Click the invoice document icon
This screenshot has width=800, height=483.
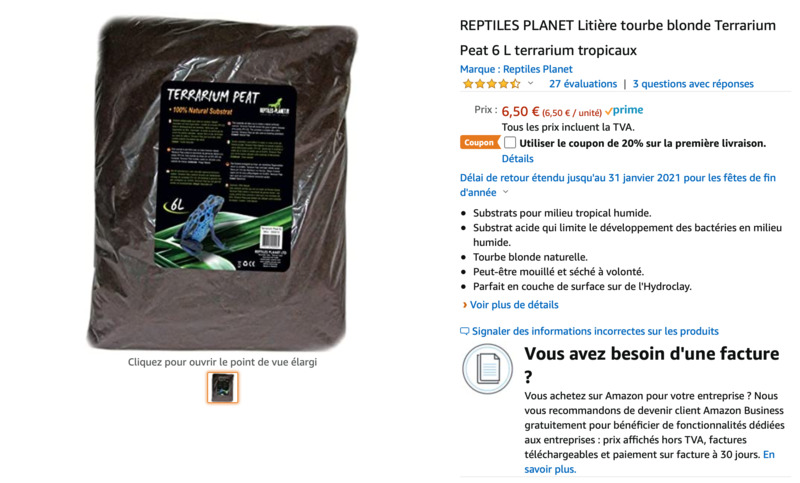pos(487,369)
